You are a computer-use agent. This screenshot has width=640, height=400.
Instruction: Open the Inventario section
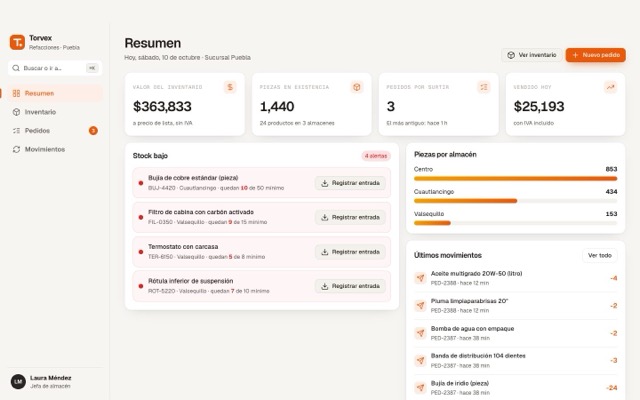(x=55, y=112)
